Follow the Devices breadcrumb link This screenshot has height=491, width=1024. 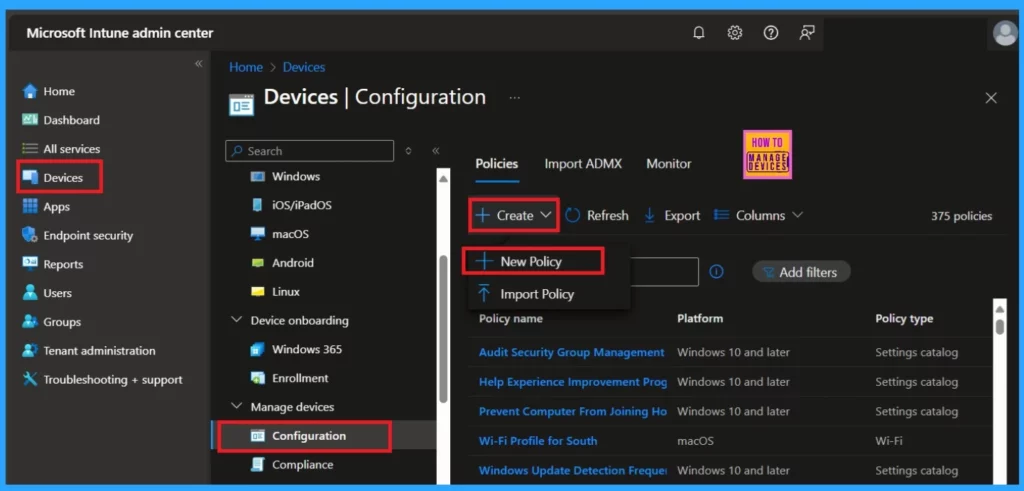(304, 67)
